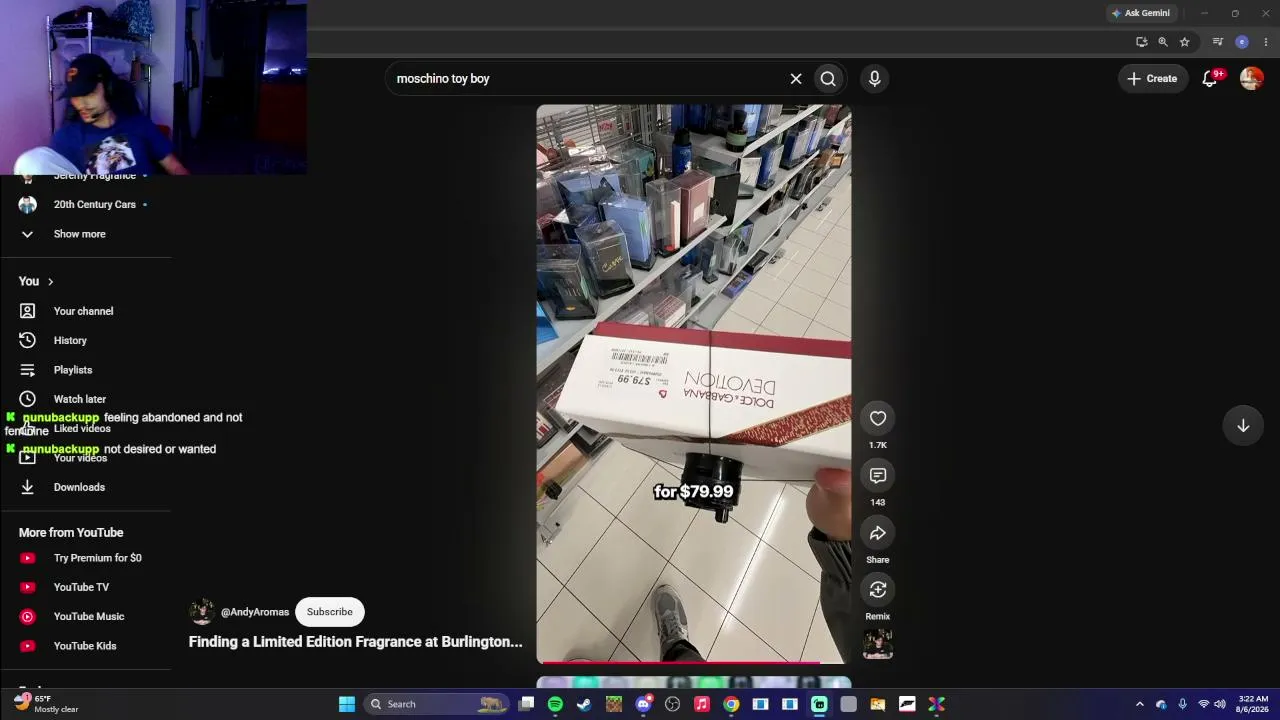Open Task View in the taskbar

[x=526, y=704]
